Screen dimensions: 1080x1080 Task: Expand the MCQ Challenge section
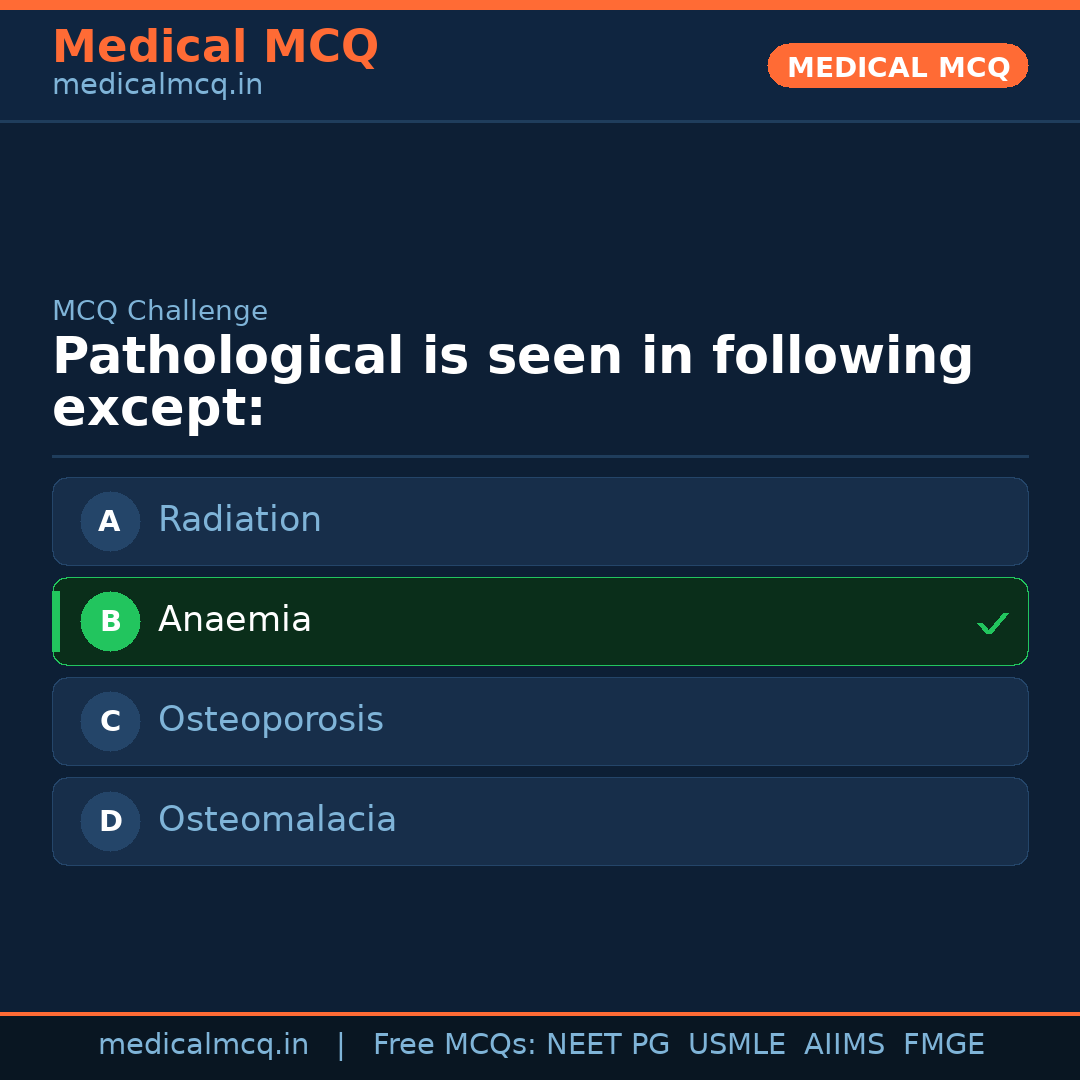pos(160,311)
